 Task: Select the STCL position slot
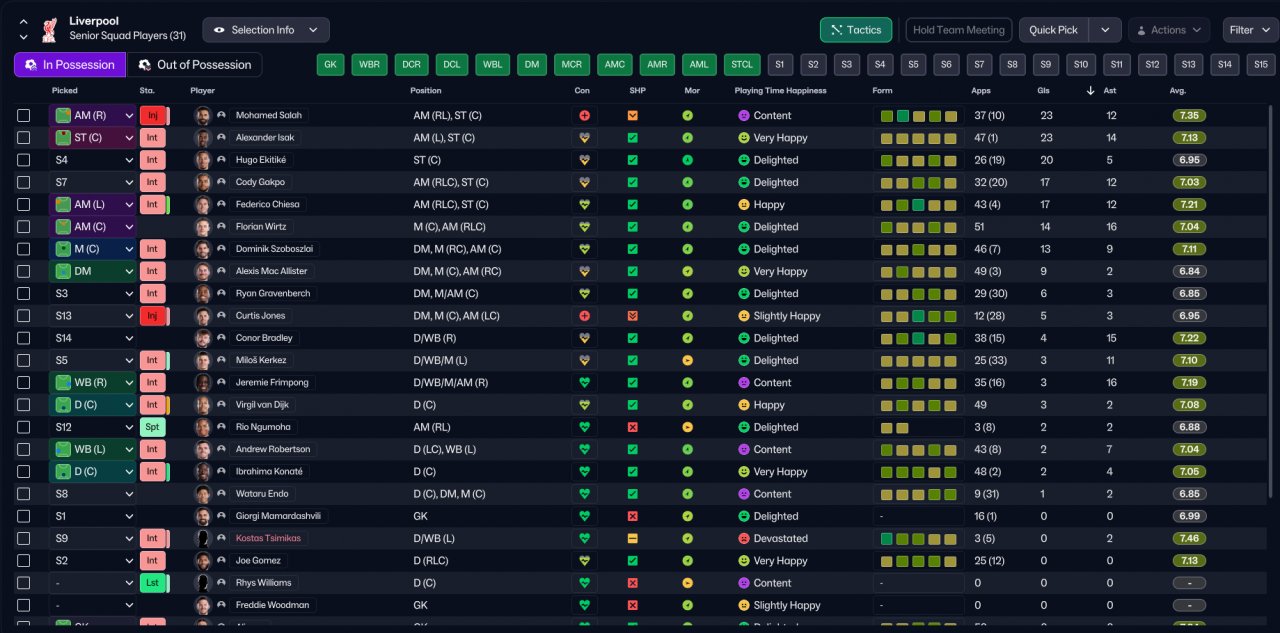[x=742, y=65]
